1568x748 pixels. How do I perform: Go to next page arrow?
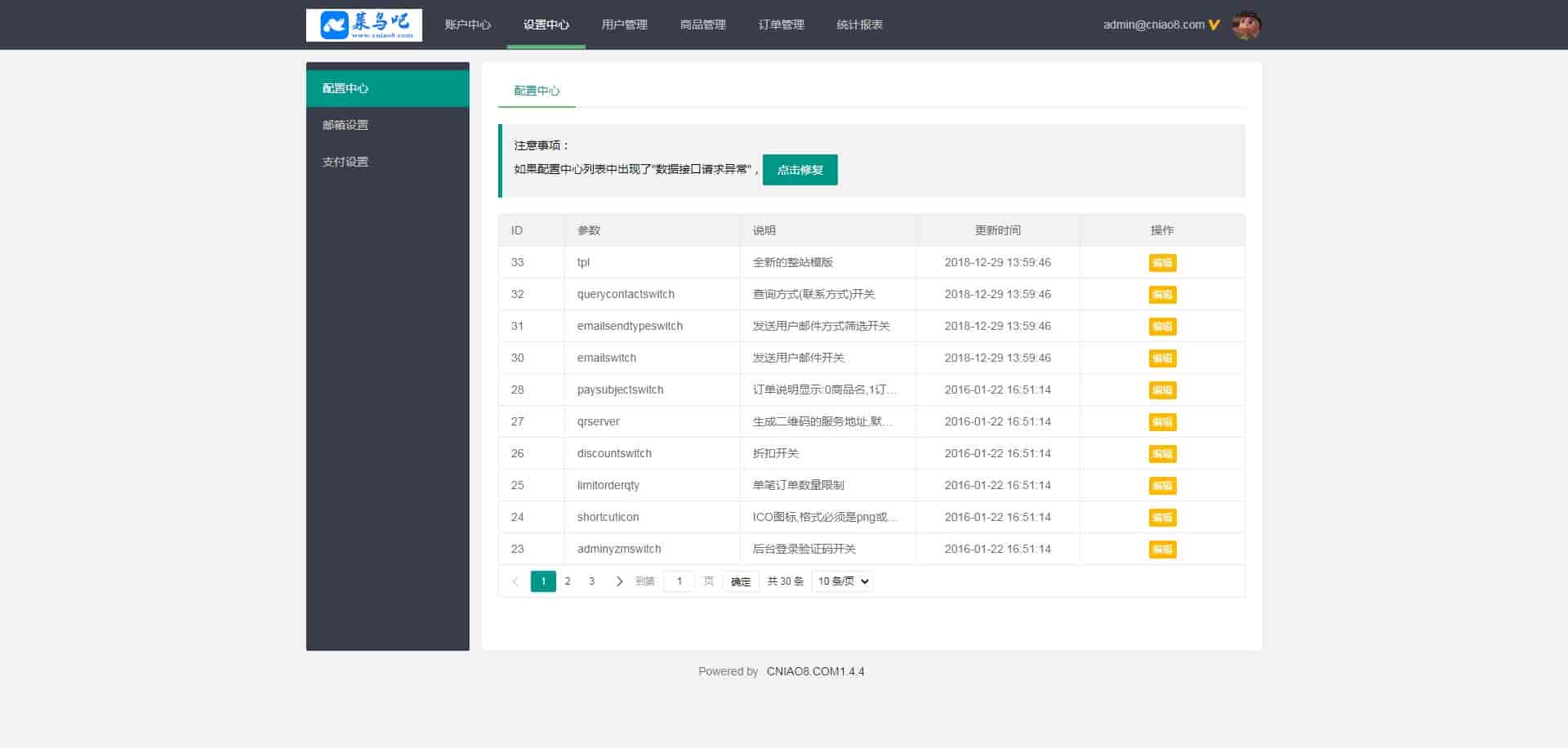tap(619, 581)
